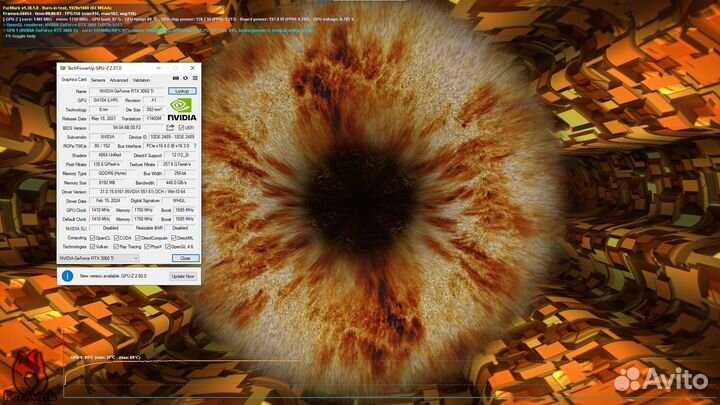The width and height of the screenshot is (720, 405).
Task: Switch to the Sensors tab
Action: pos(98,79)
